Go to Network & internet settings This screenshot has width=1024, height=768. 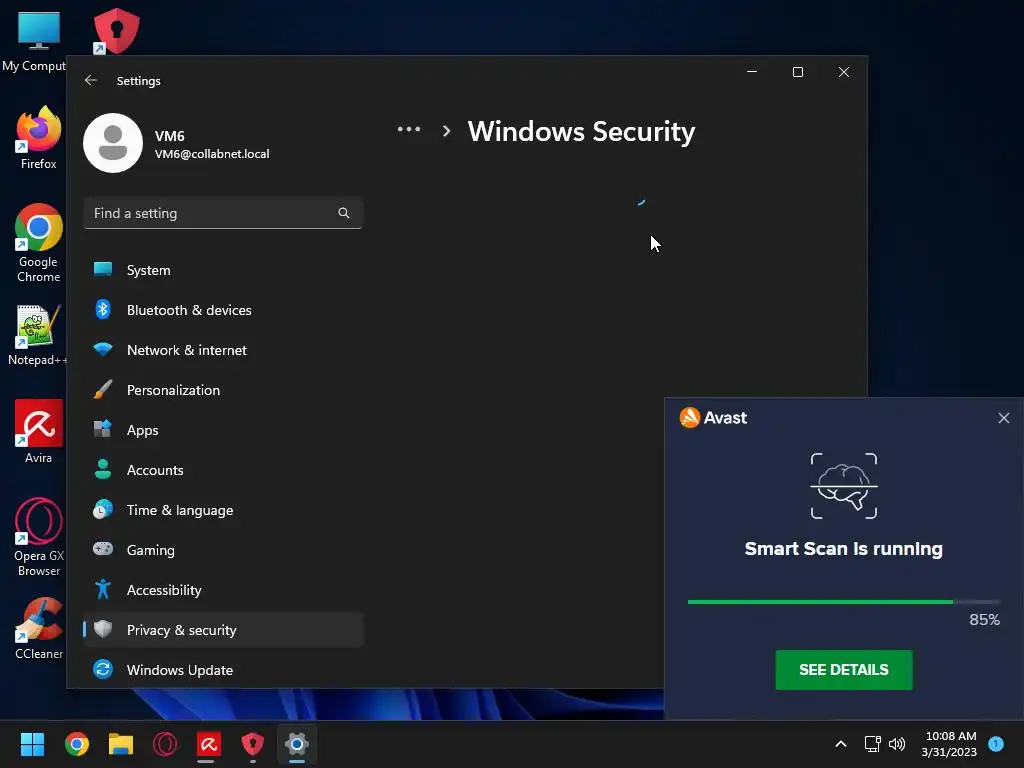pyautogui.click(x=223, y=350)
